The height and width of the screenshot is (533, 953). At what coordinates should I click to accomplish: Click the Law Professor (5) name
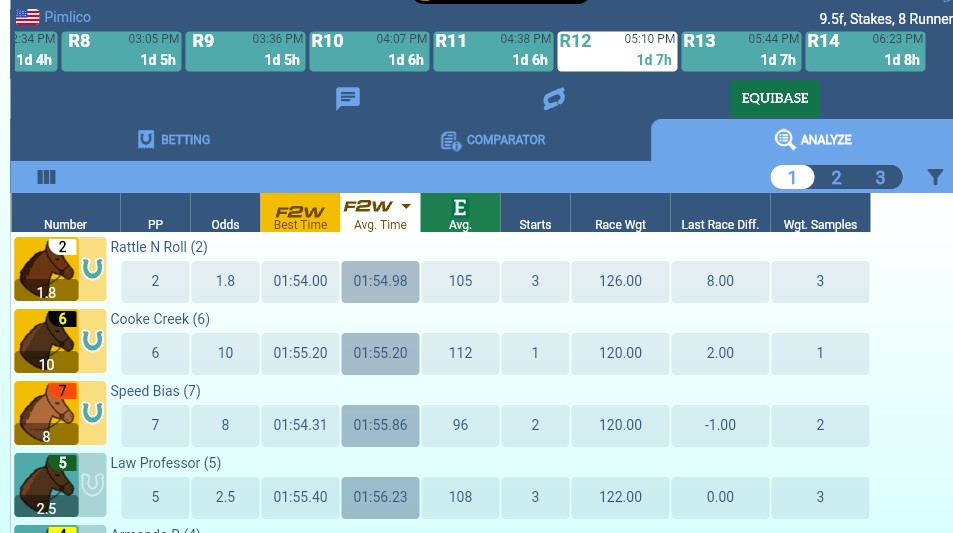pyautogui.click(x=165, y=463)
